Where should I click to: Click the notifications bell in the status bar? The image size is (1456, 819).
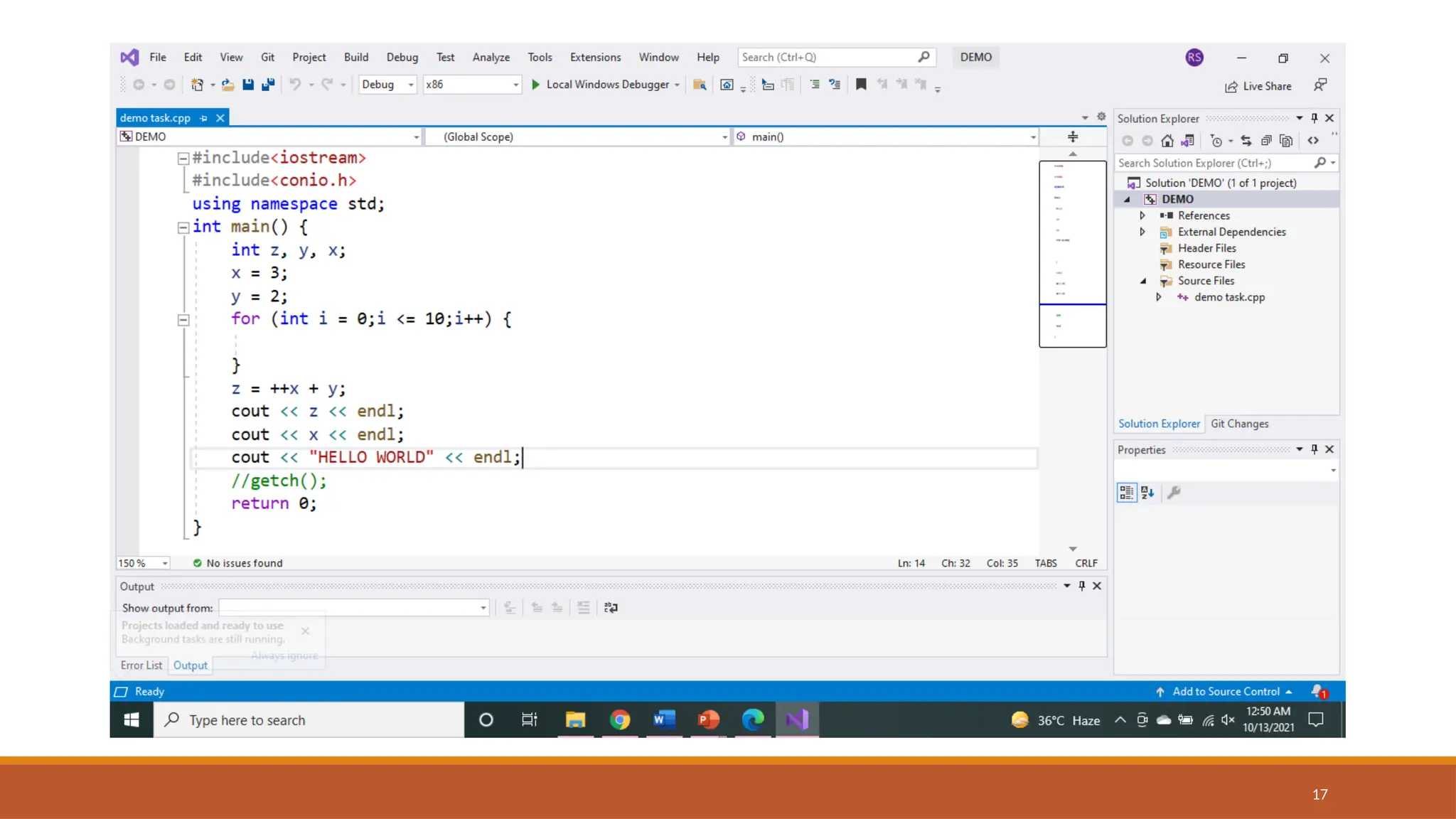[x=1319, y=691]
